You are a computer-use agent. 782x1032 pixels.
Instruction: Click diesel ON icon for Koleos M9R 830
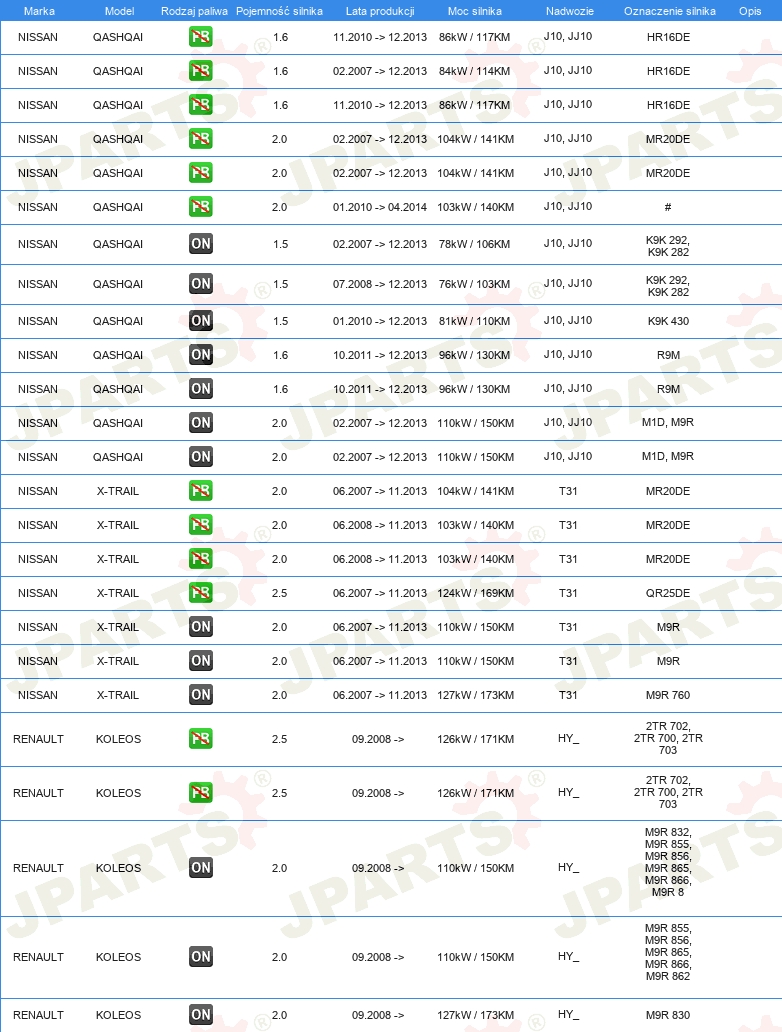200,1015
